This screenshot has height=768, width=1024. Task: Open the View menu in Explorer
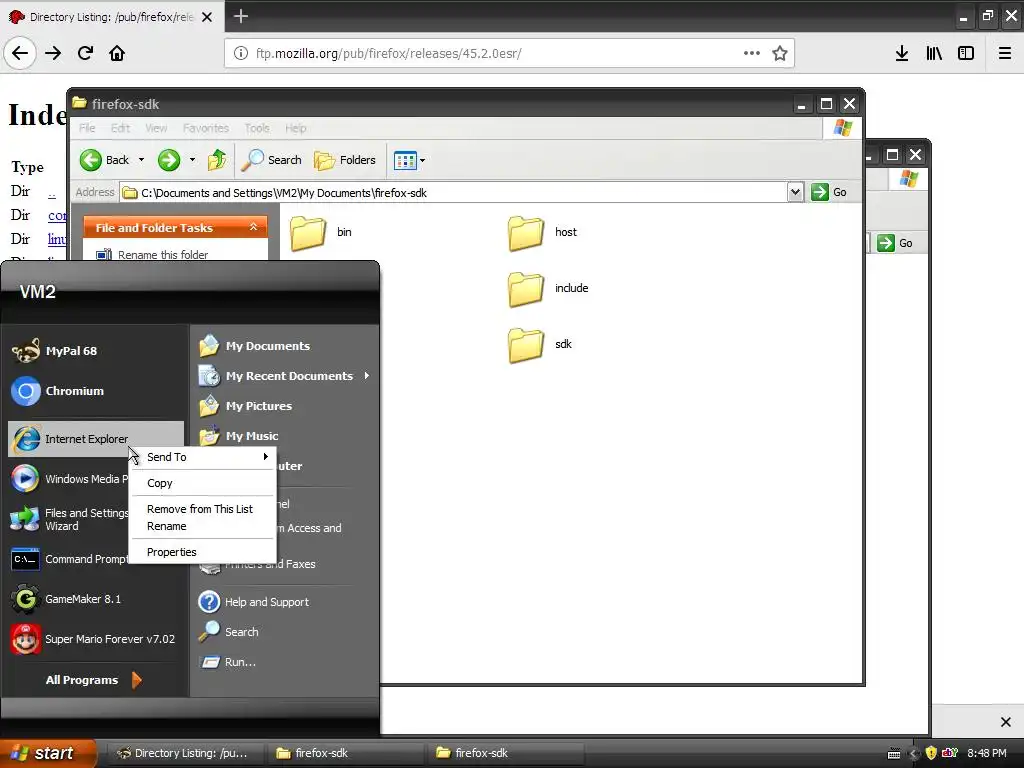click(156, 128)
